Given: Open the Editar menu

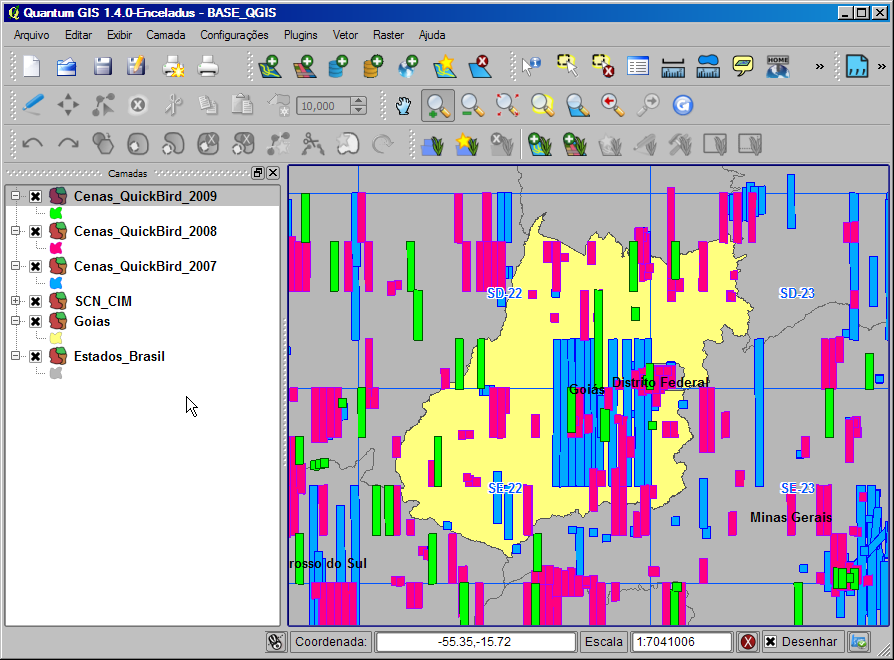Looking at the screenshot, I should 78,35.
